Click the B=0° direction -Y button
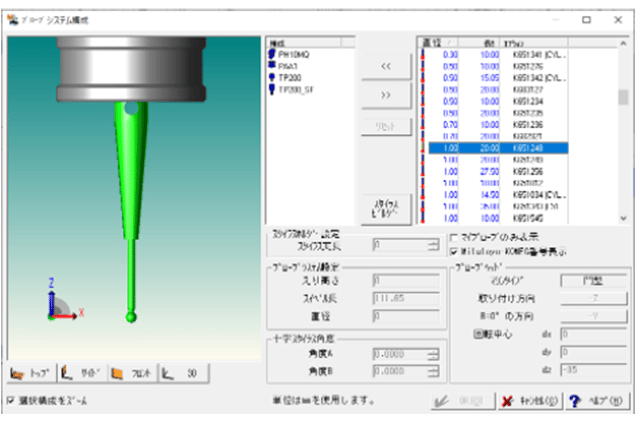 (594, 316)
